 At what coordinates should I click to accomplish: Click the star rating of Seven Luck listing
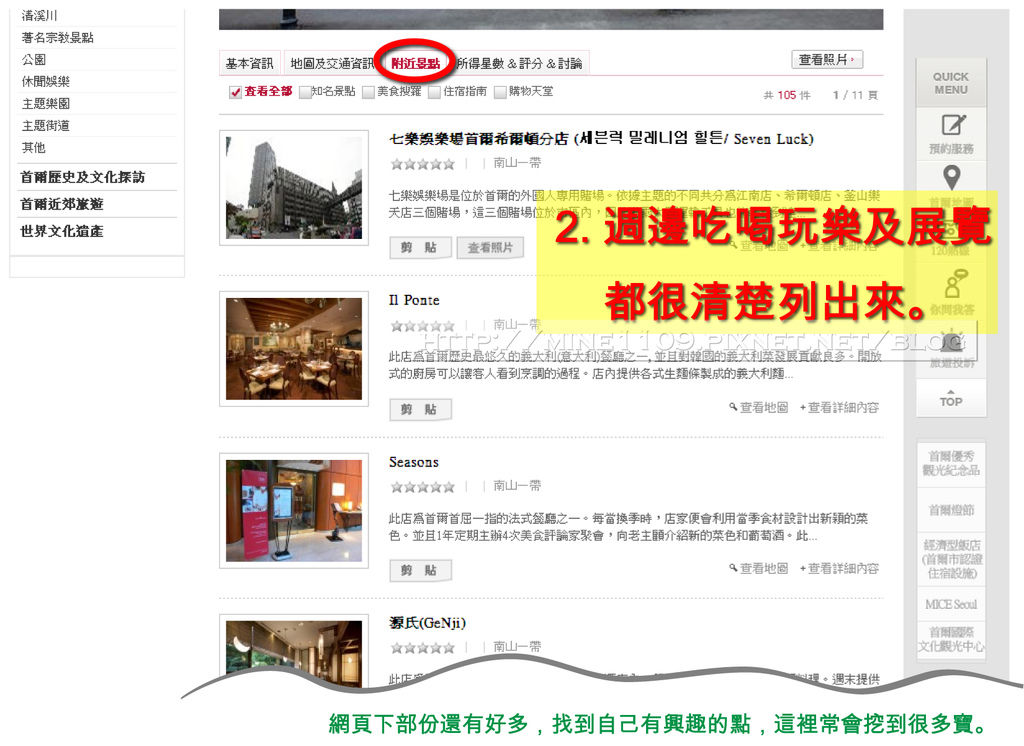423,164
